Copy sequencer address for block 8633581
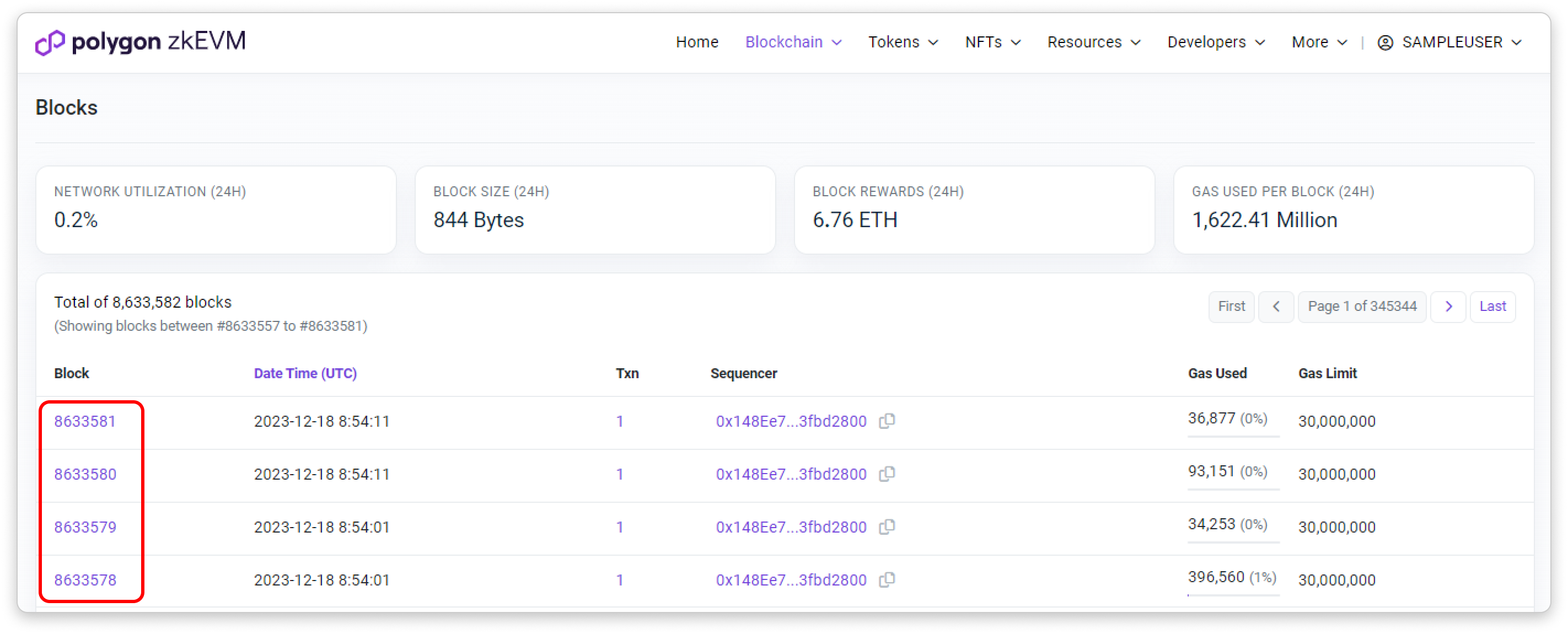1568x634 pixels. click(887, 421)
